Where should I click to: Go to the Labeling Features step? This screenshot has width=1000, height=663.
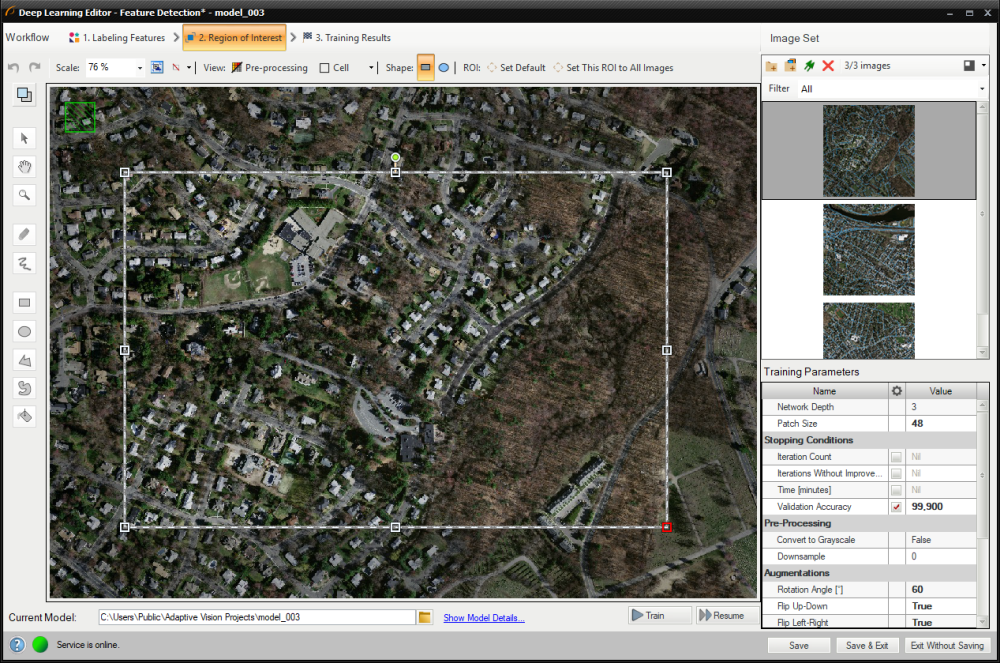(x=119, y=38)
